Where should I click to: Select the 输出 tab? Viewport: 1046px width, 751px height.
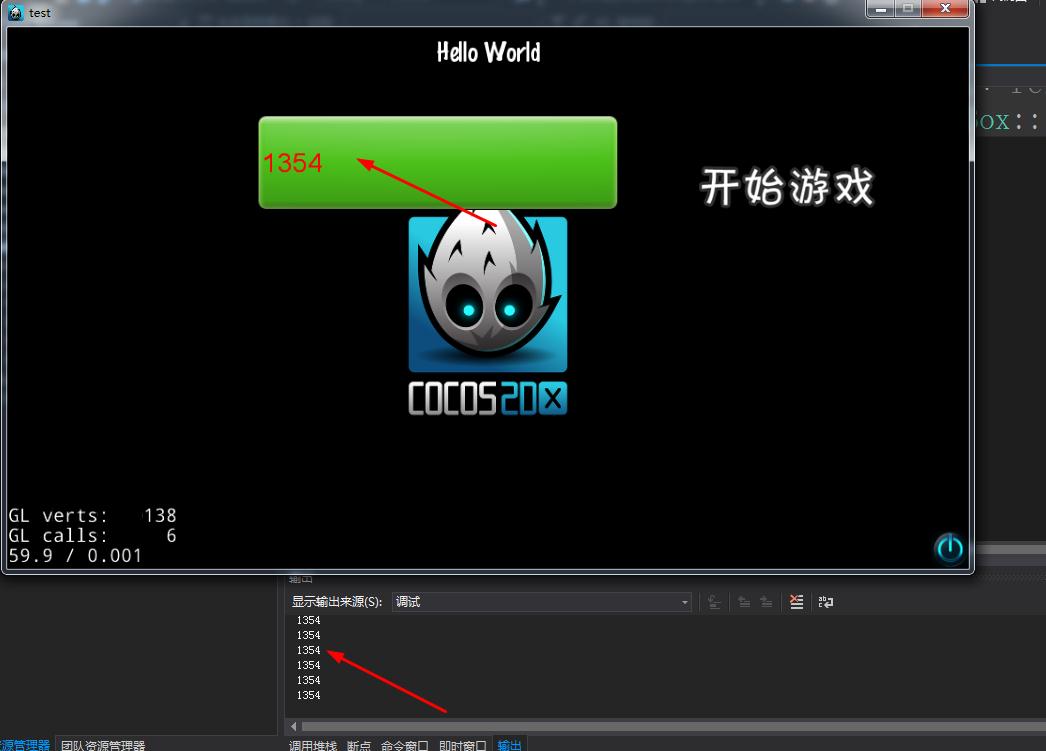509,745
